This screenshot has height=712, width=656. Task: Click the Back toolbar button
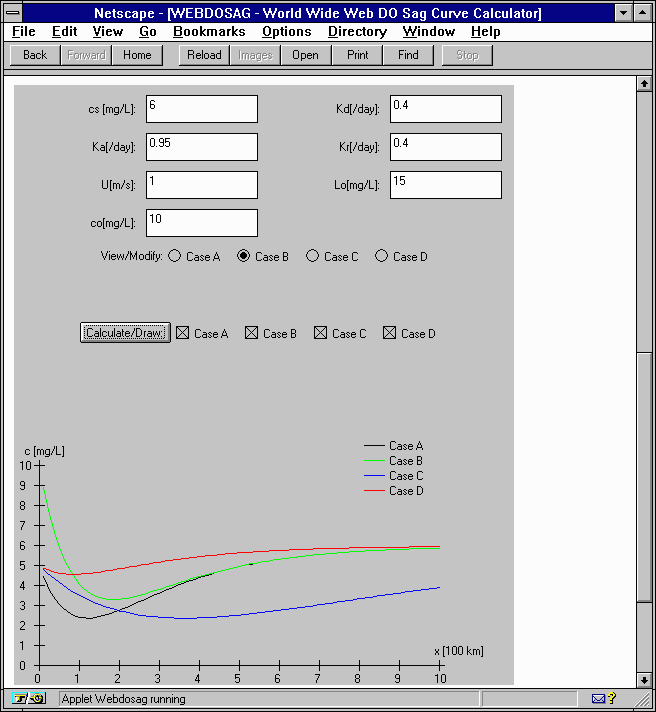click(35, 55)
